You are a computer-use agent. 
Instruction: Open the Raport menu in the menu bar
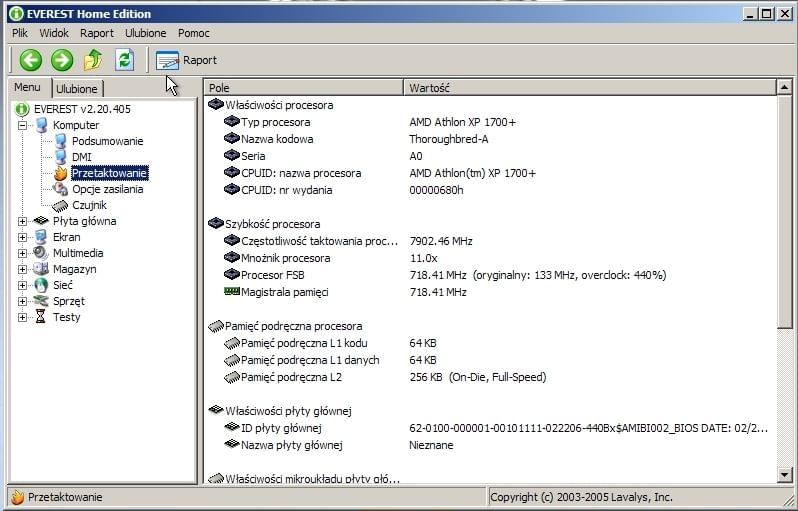tap(97, 33)
